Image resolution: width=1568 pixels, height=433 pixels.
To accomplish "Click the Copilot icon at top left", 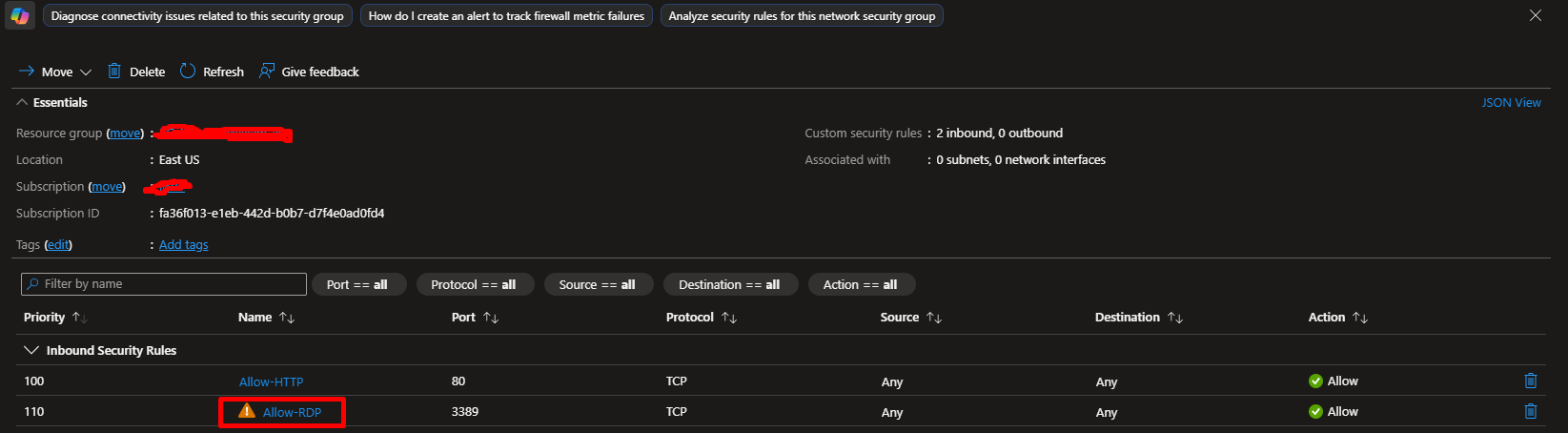I will point(20,16).
